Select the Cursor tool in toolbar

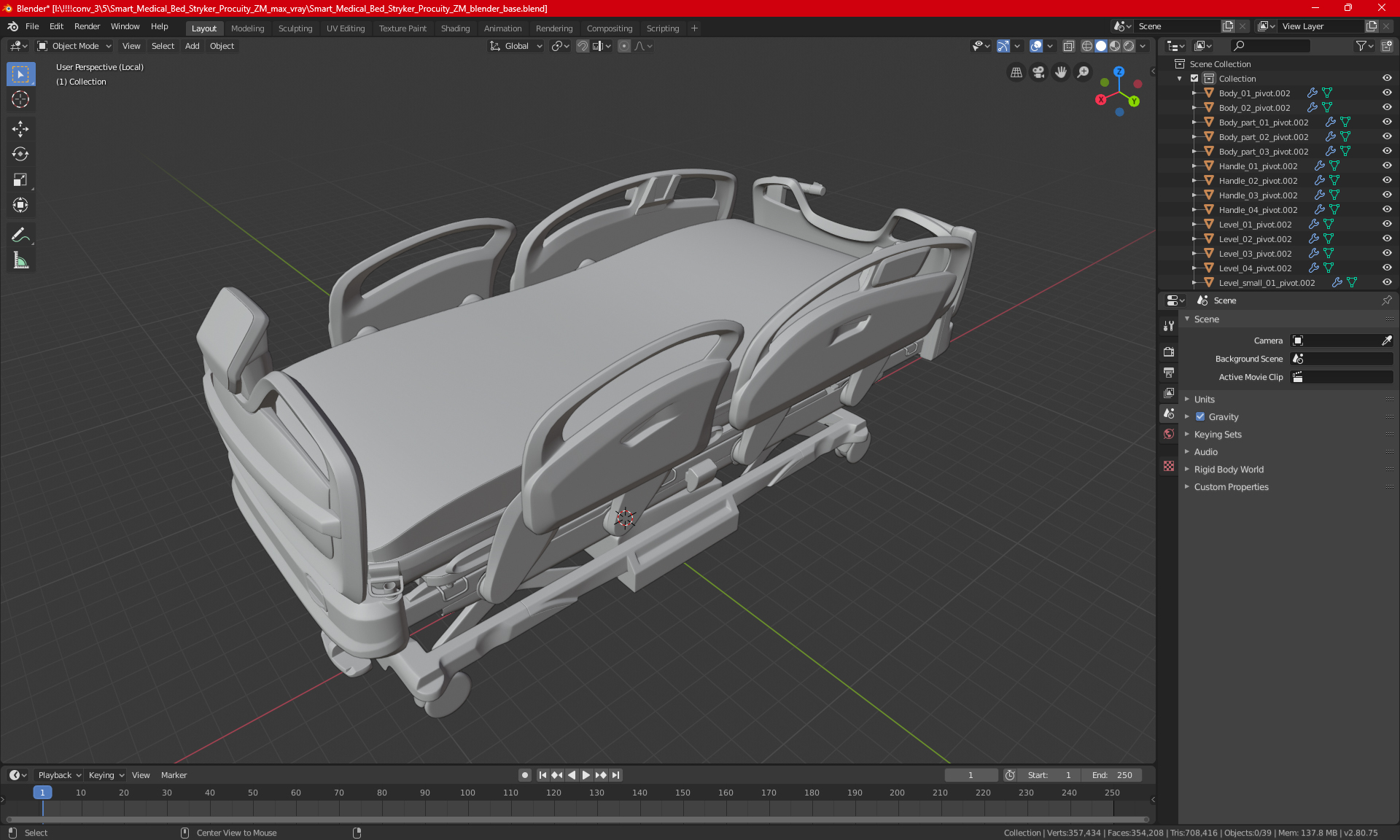[x=20, y=100]
